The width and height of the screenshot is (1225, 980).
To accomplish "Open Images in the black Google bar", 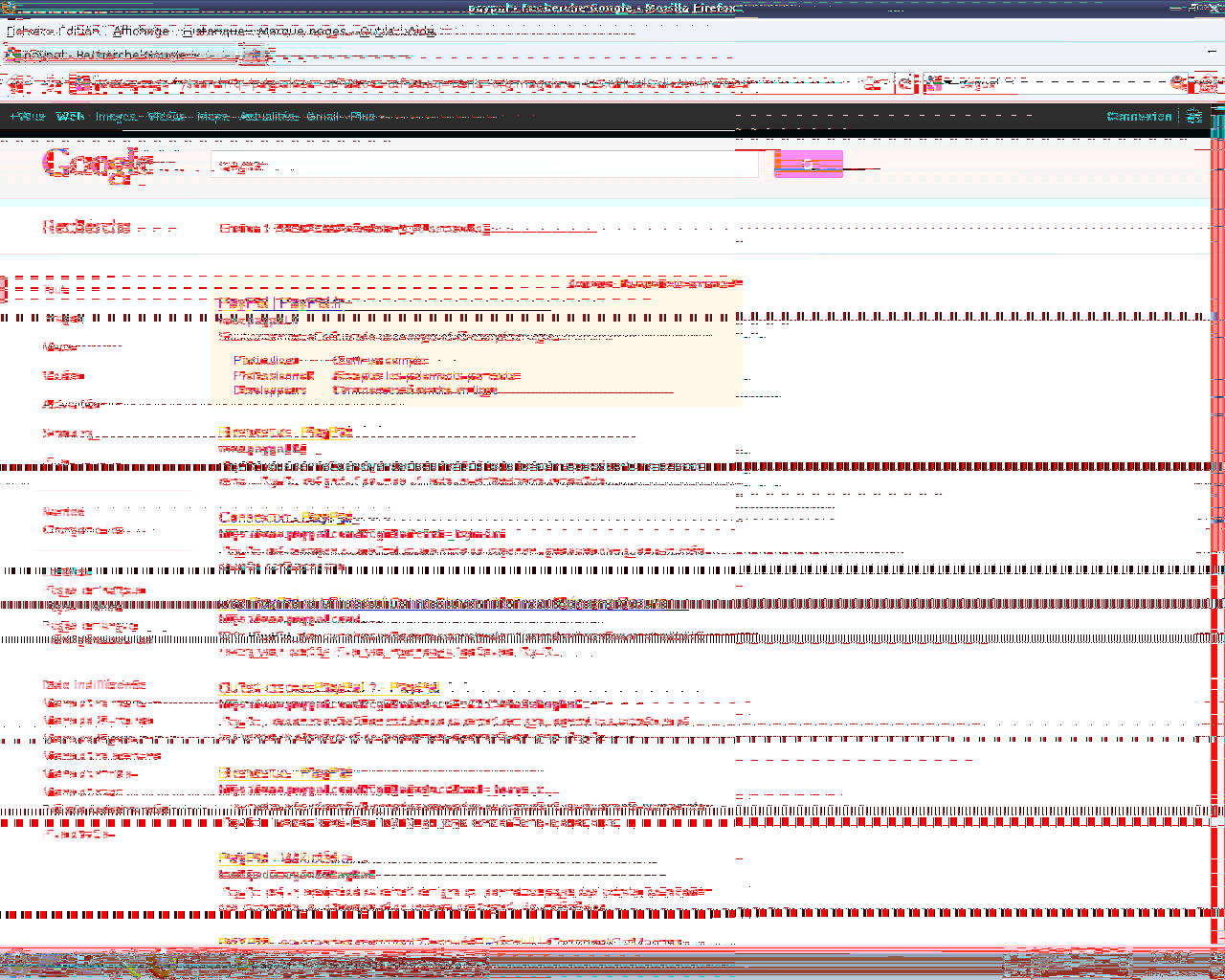I will (116, 117).
